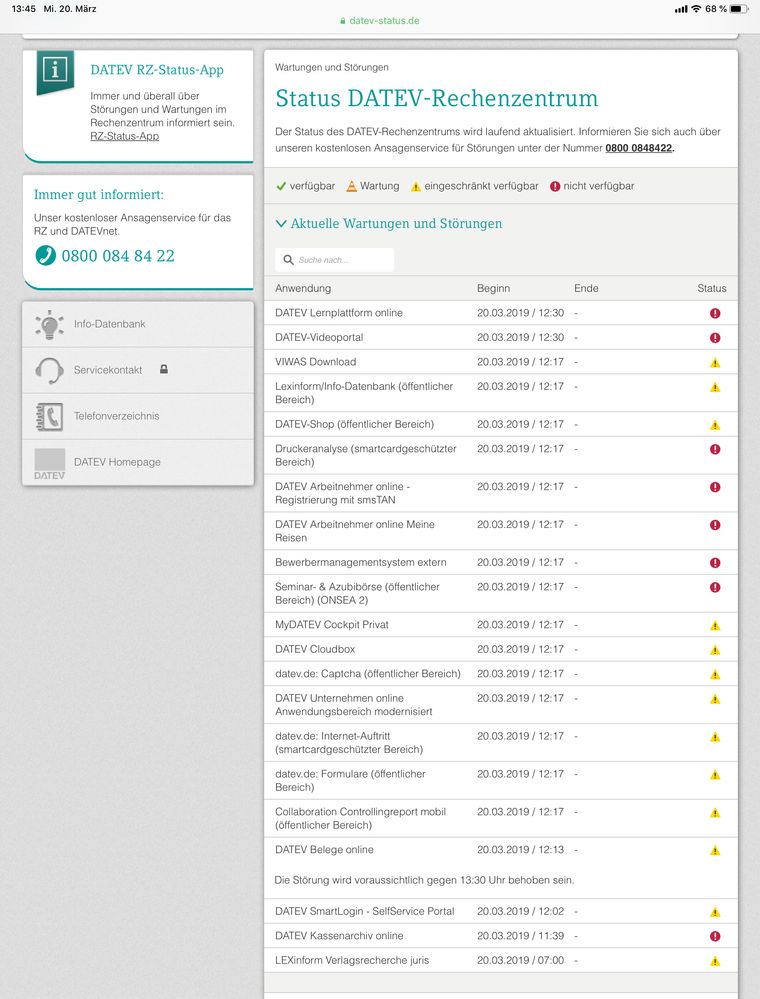Click the warning icon for Lexinform/Info-Datenbank row

[x=715, y=387]
